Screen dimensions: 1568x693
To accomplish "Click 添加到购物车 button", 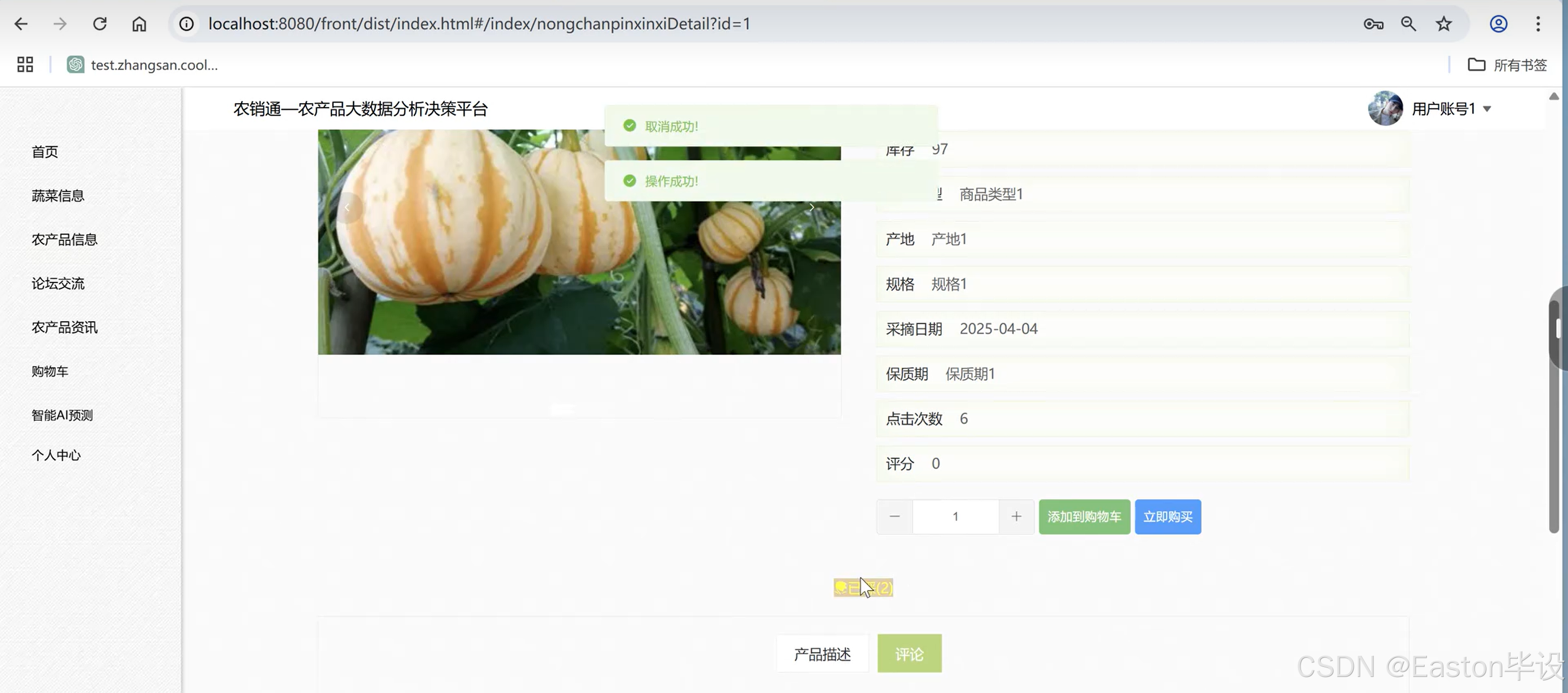I will click(x=1084, y=516).
